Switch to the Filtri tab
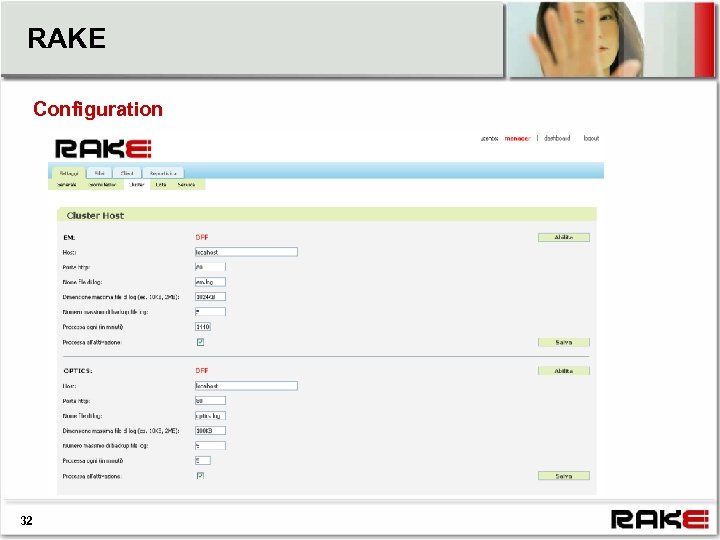The width and height of the screenshot is (720, 540). pos(100,173)
